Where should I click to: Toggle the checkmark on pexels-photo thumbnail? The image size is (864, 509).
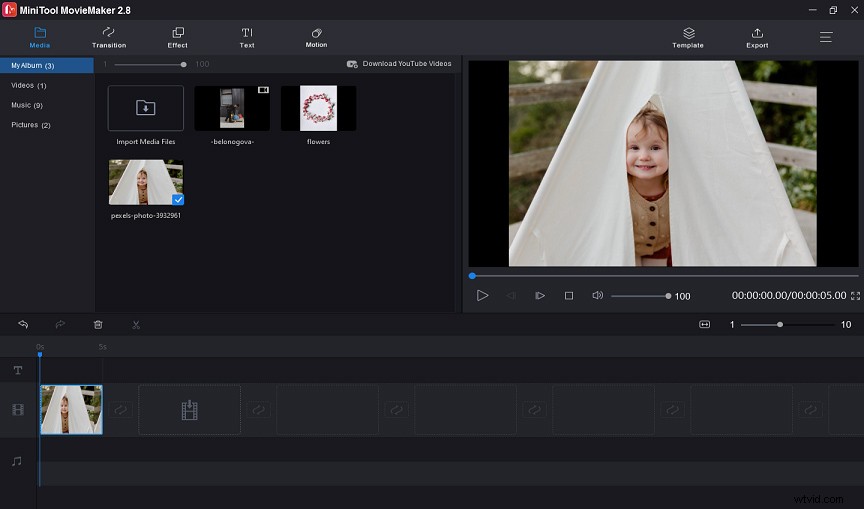177,199
